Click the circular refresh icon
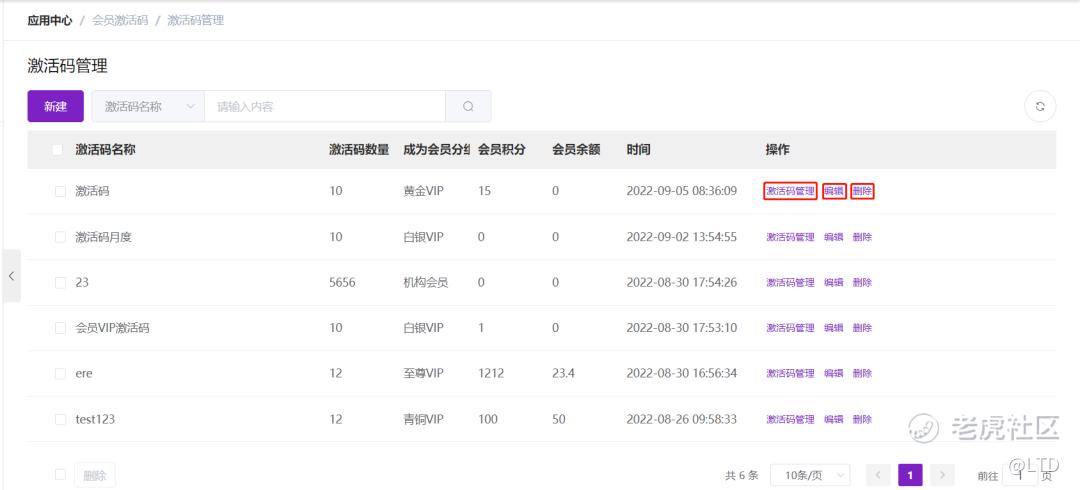The image size is (1080, 490). click(x=1040, y=106)
